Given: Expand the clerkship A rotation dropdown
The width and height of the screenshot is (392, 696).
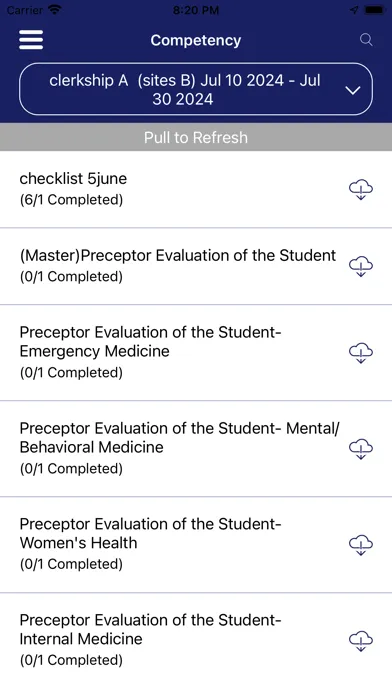Looking at the screenshot, I should (x=196, y=89).
